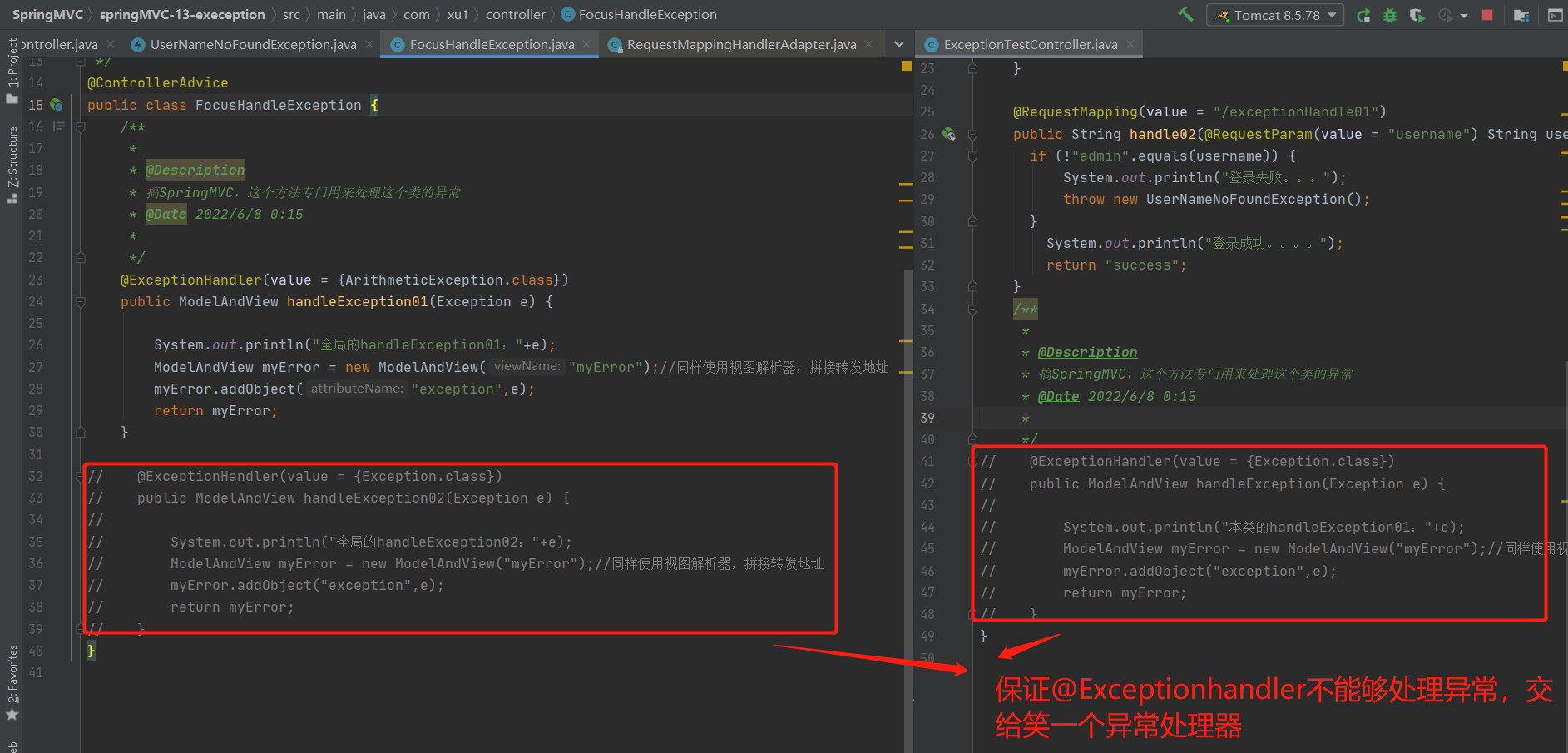Close the RequestMappingHandlerAdapter.java tab
The width and height of the screenshot is (1568, 753).
point(868,45)
